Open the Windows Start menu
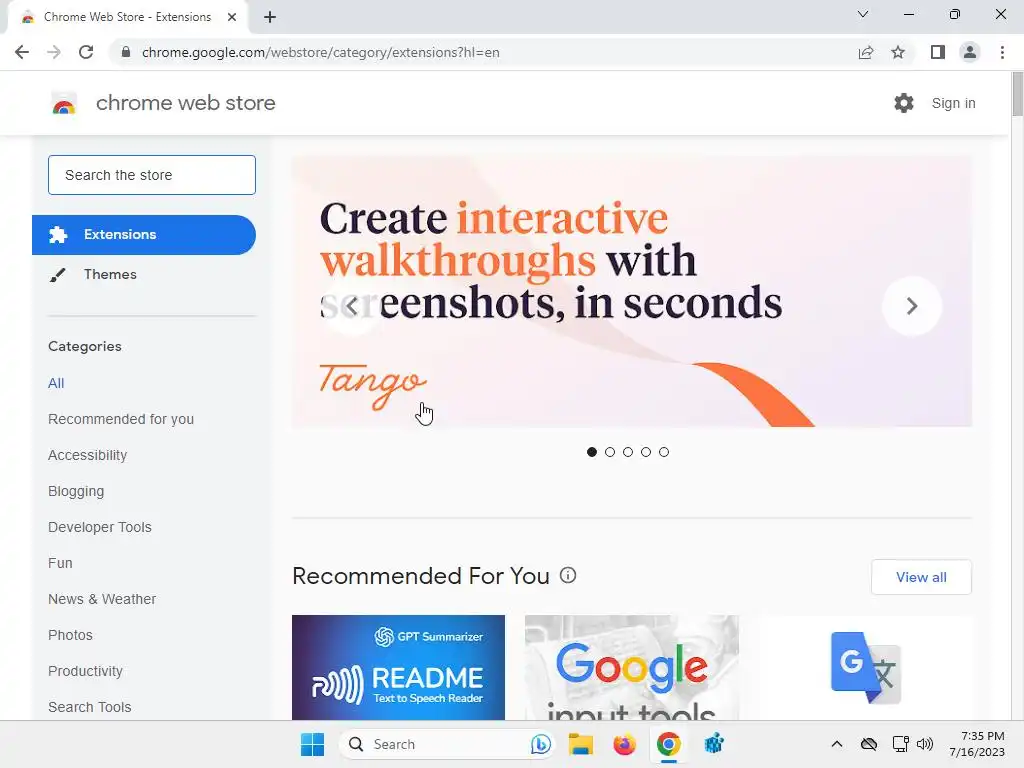Viewport: 1024px width, 768px height. pos(312,744)
